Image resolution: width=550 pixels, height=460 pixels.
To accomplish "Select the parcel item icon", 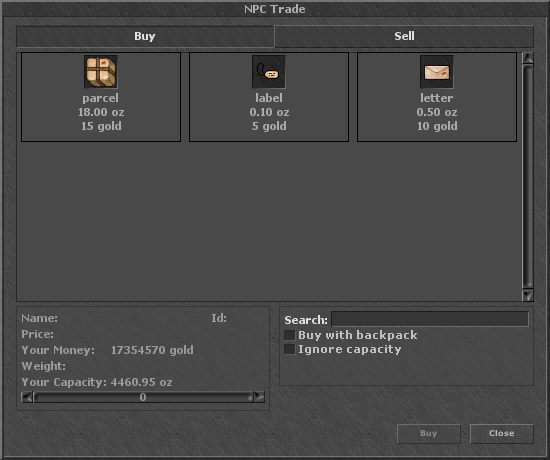I will 101,72.
